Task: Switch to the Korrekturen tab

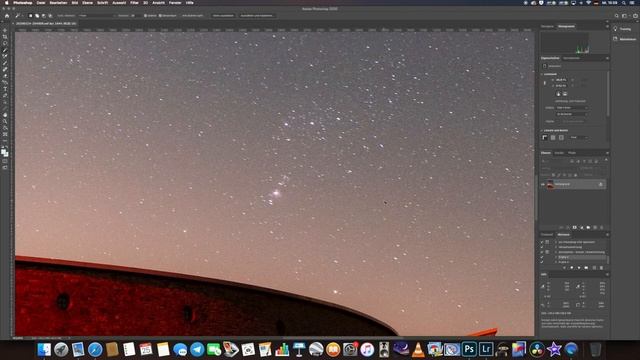Action: pos(571,58)
